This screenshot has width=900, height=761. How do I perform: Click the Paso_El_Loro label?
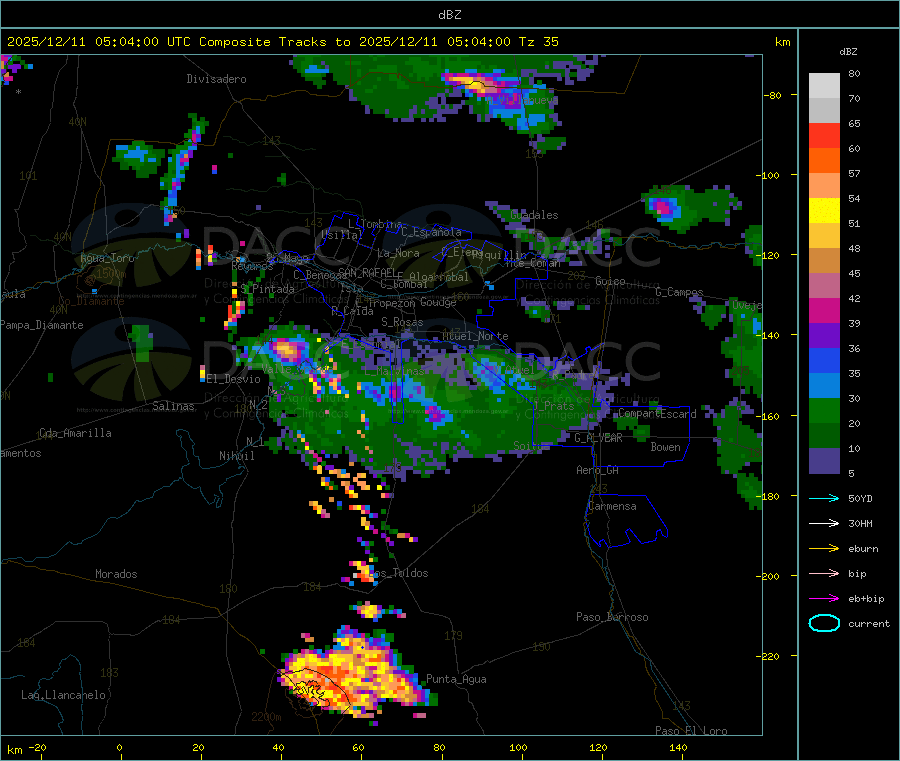coord(691,731)
